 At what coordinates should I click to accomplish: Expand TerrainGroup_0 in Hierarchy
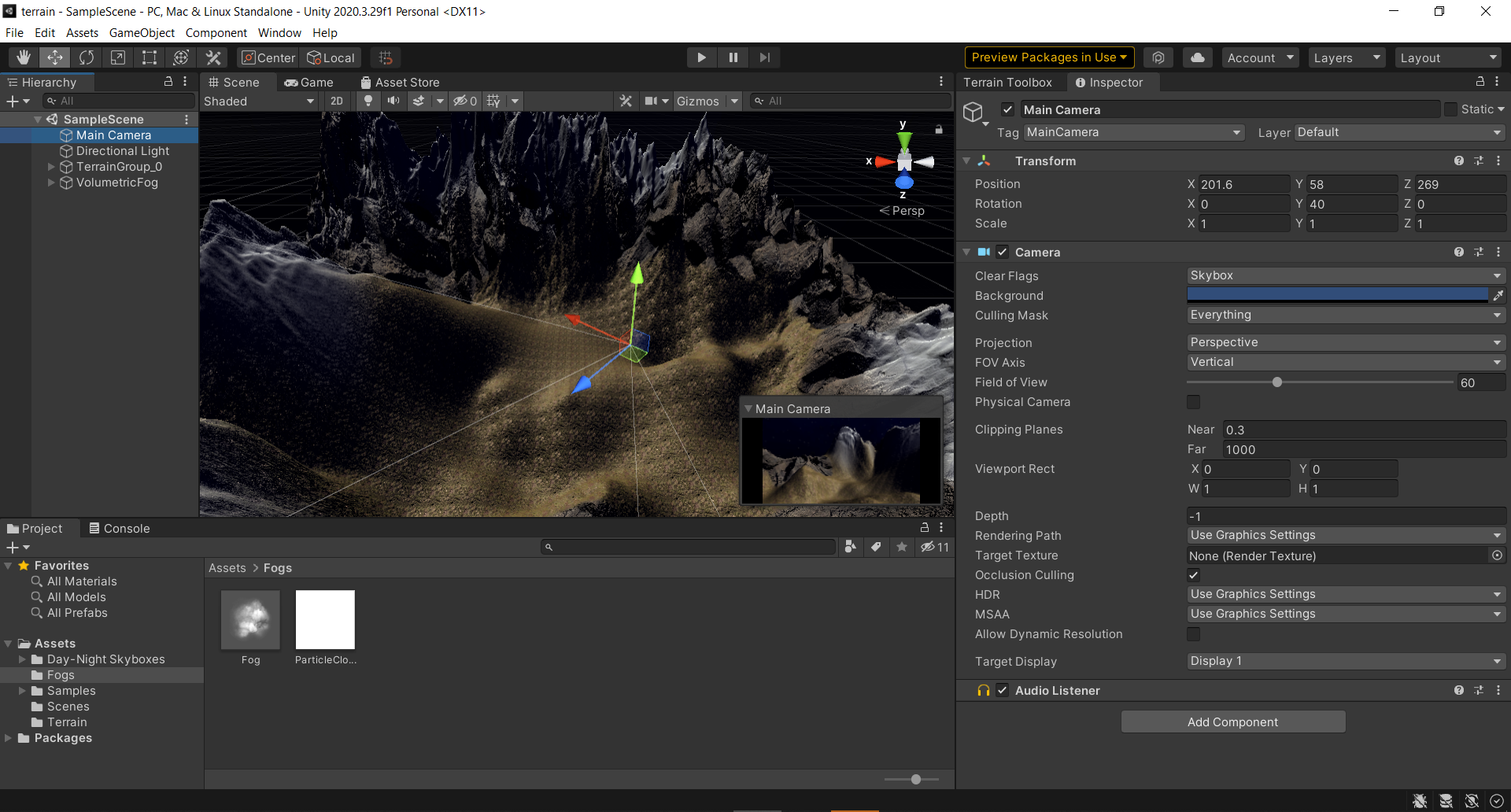51,167
